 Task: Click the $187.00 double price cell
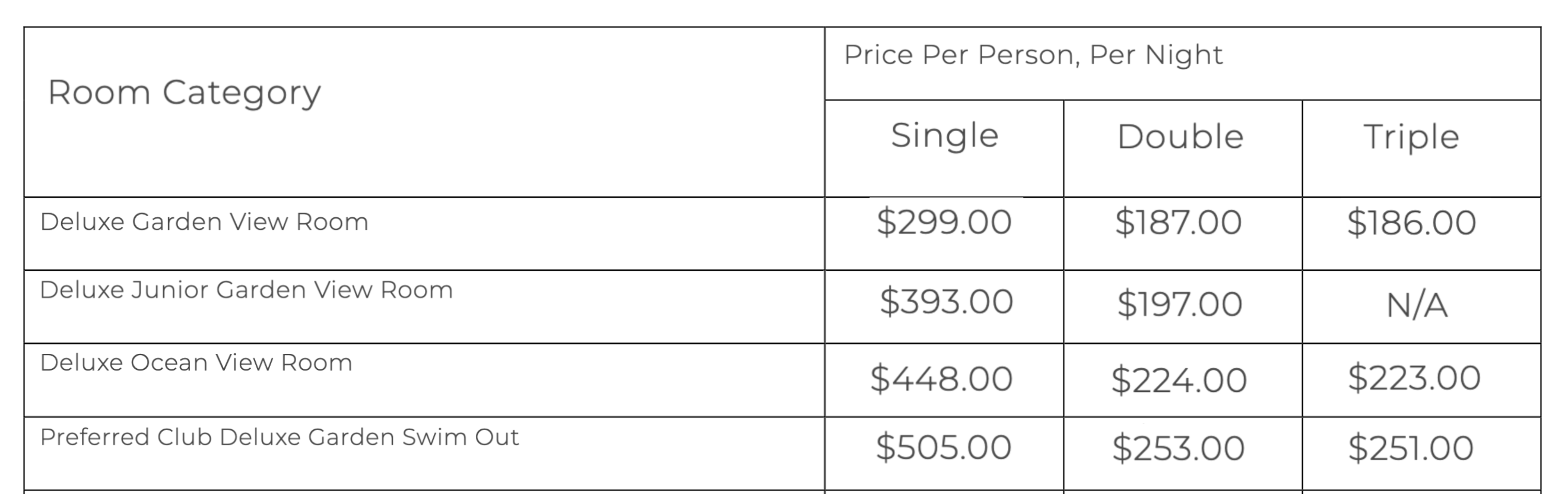coord(1183,233)
